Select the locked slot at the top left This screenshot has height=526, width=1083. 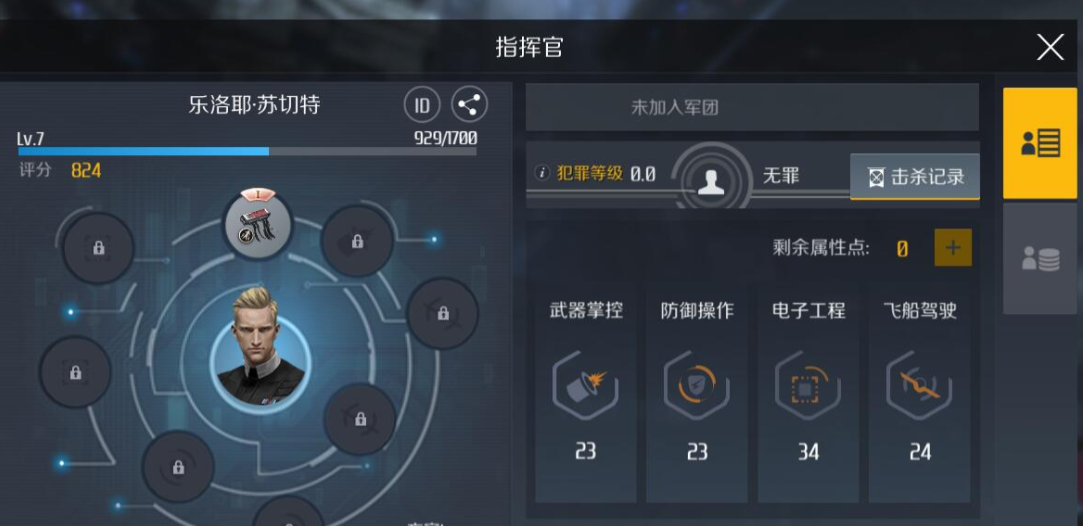point(98,248)
